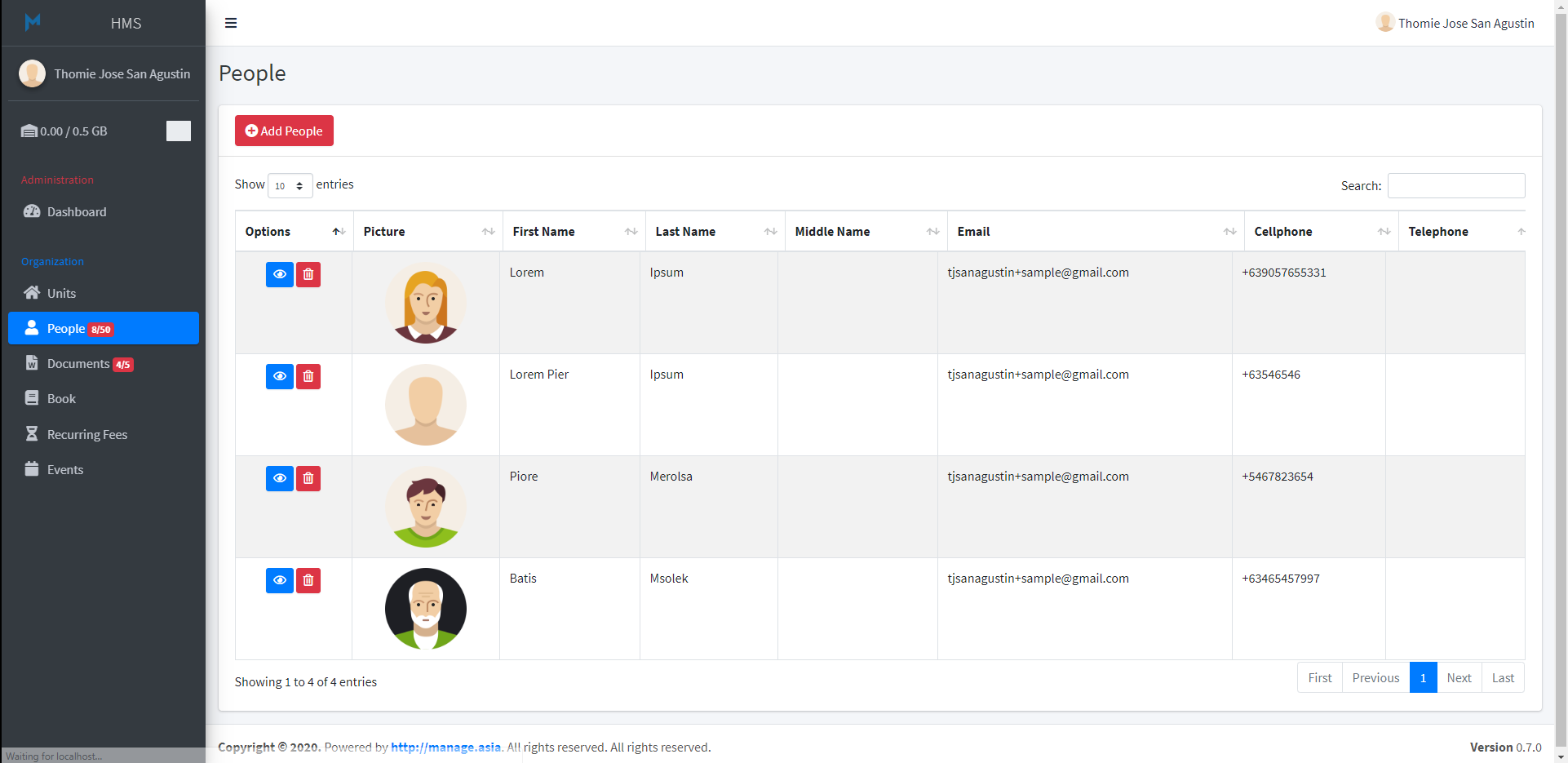Click the hamburger menu icon to collapse sidebar
Viewport: 1568px width, 763px height.
point(231,23)
